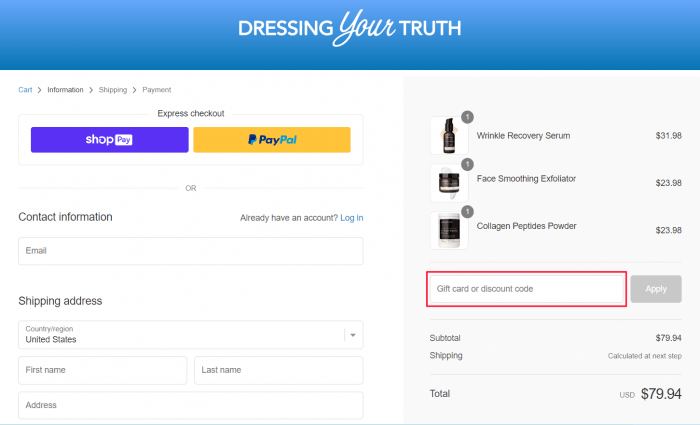Focus the Address field
This screenshot has height=425, width=700.
(x=191, y=405)
